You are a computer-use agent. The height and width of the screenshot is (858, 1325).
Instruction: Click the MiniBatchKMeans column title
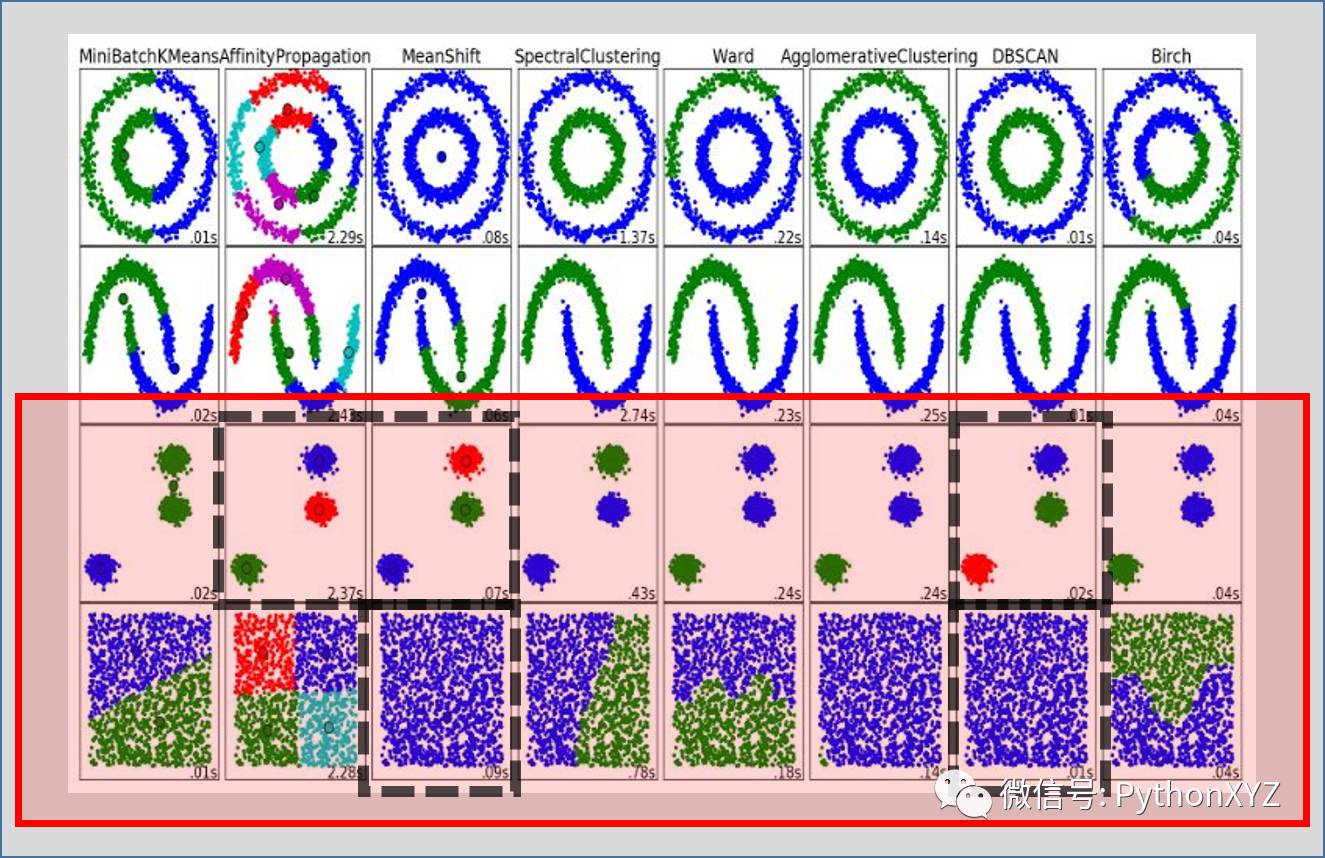coord(149,57)
